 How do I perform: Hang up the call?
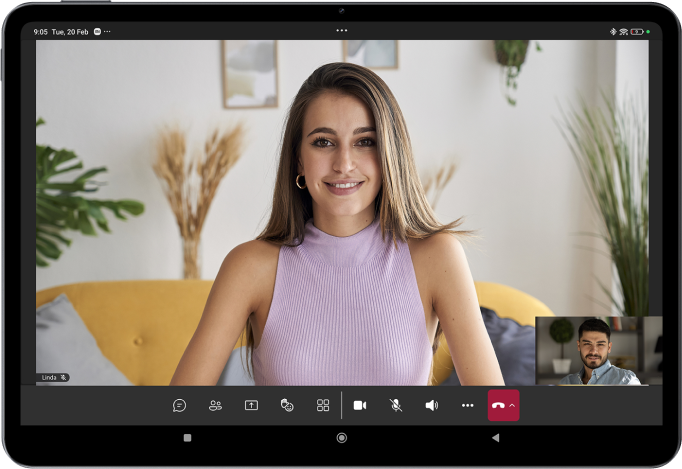498,405
